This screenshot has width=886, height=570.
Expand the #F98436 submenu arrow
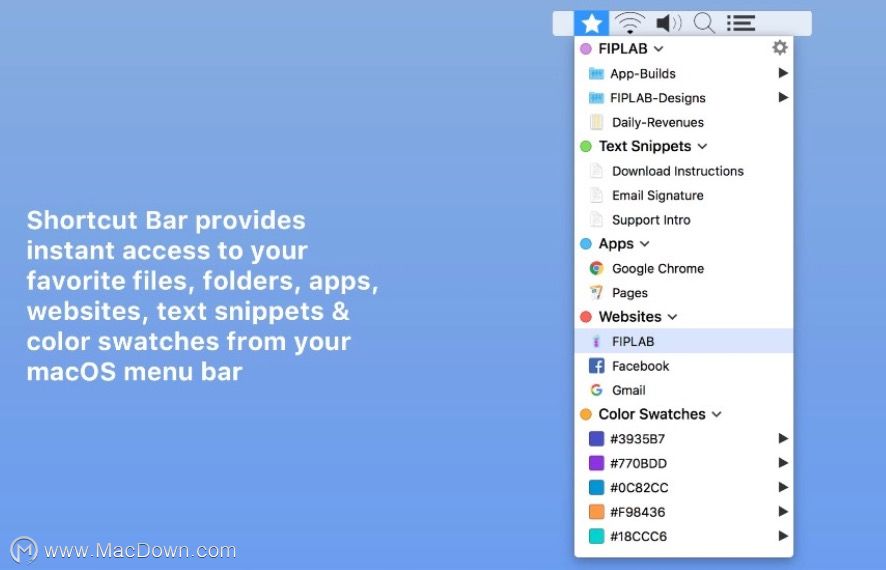783,511
